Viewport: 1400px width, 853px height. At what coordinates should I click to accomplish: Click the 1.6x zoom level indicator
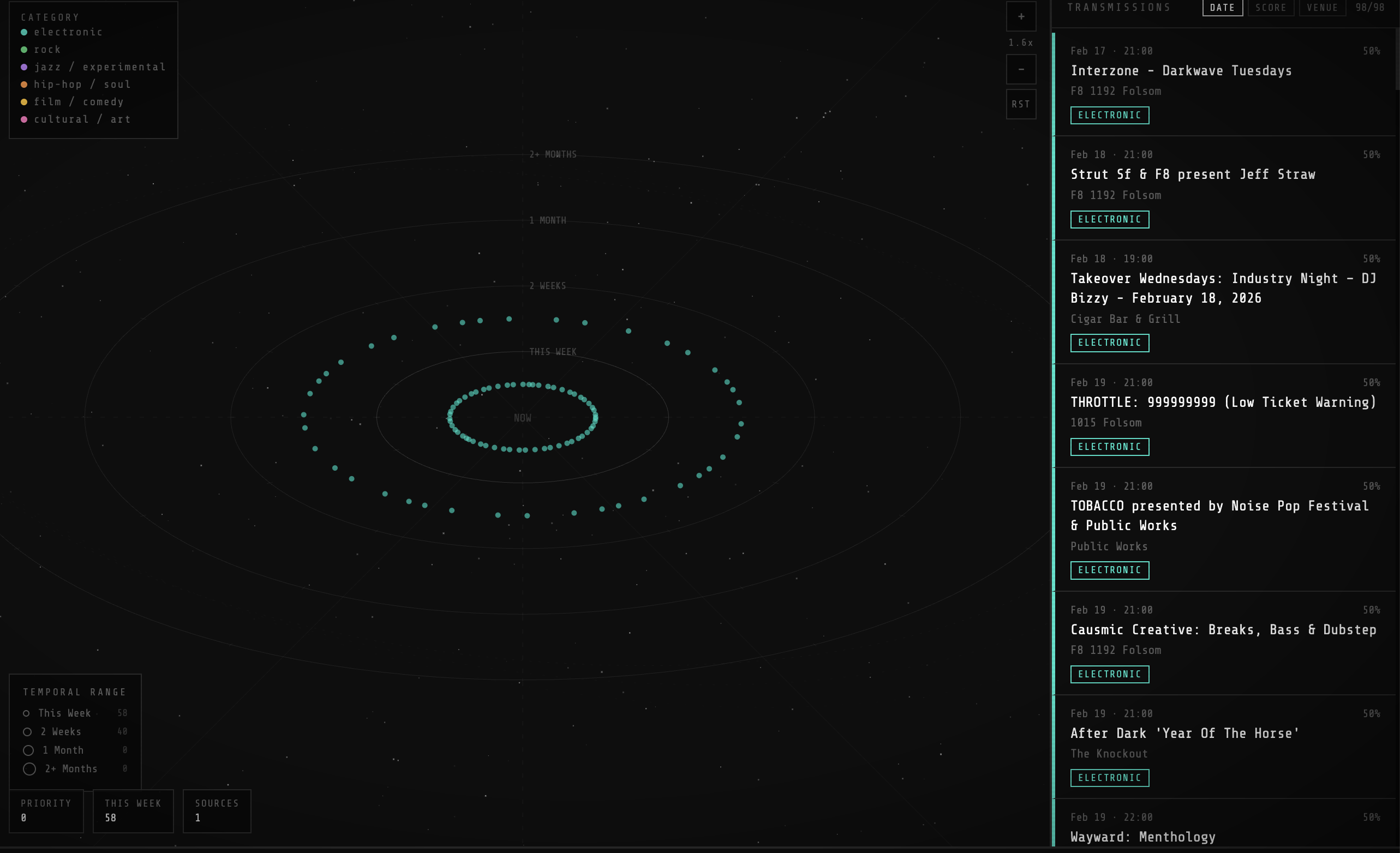click(1020, 42)
